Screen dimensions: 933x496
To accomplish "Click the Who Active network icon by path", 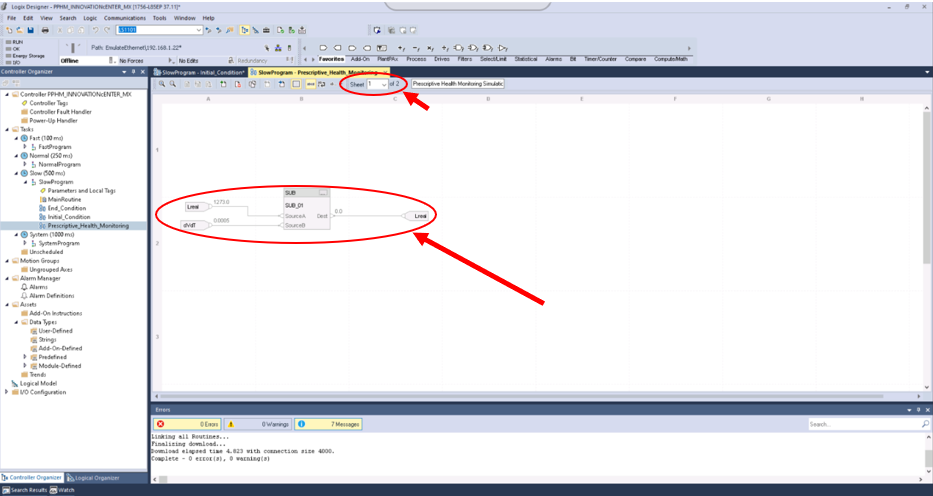I will pos(278,48).
